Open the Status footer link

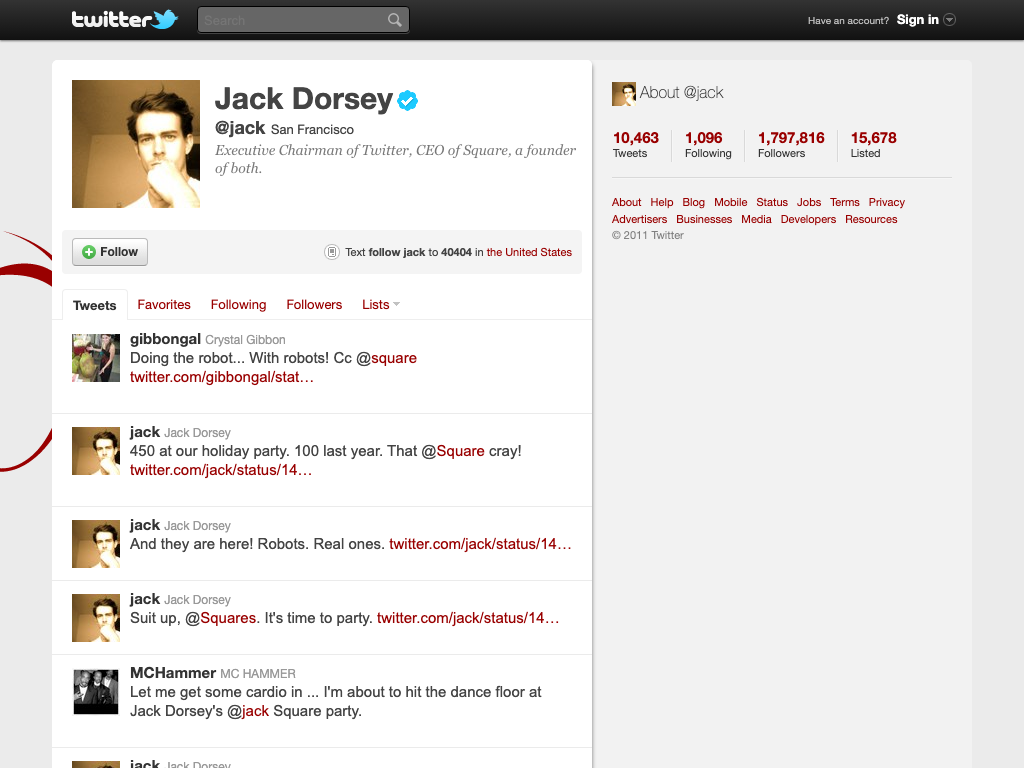coord(772,202)
